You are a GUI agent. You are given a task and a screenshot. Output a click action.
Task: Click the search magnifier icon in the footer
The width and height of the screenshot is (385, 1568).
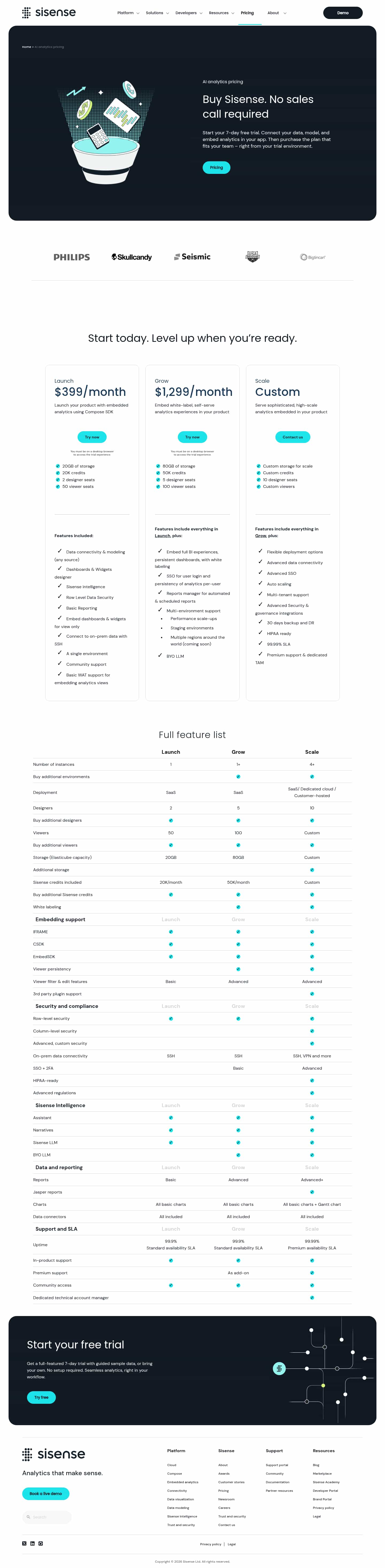pyautogui.click(x=28, y=1517)
